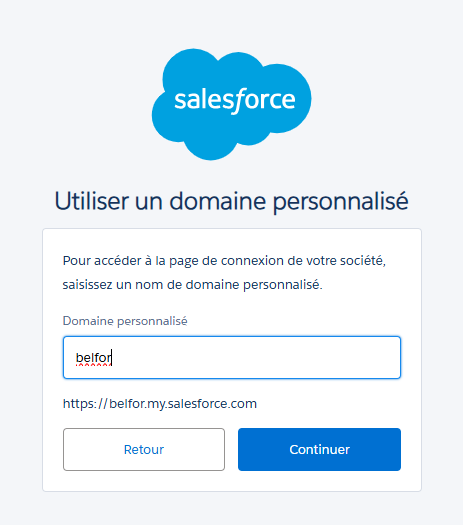Click the Pour accéder à la page instruction line
463x525 pixels.
click(224, 261)
